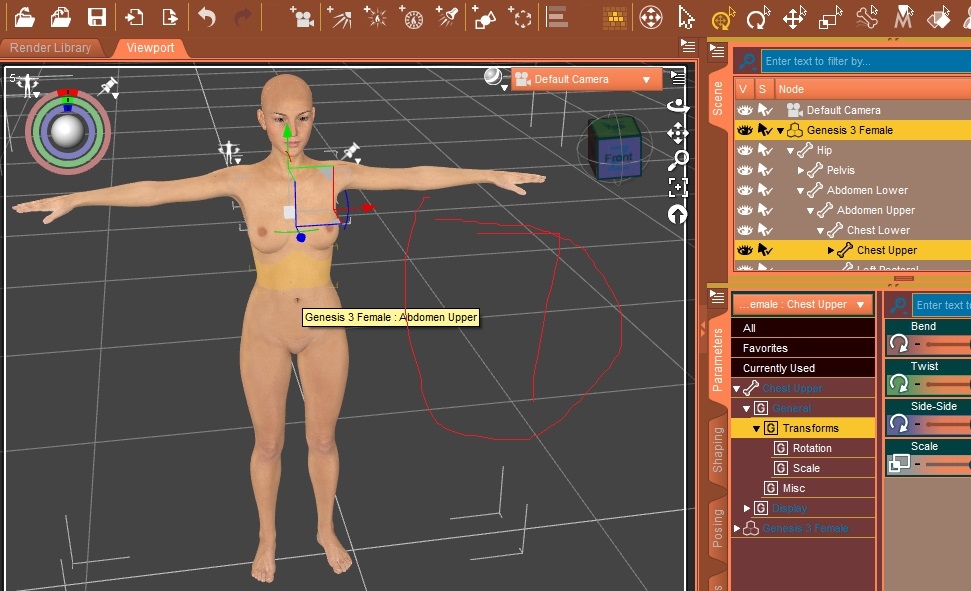Hide Hip node using its eye icon
The height and width of the screenshot is (591, 971).
tap(744, 150)
